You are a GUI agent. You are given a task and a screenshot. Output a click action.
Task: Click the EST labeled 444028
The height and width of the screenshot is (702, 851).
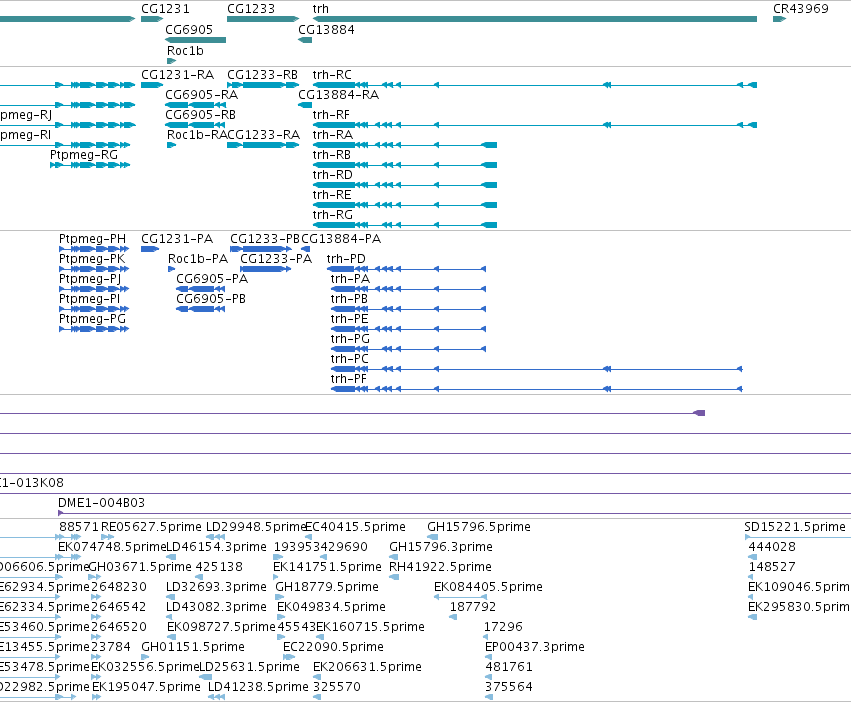772,547
